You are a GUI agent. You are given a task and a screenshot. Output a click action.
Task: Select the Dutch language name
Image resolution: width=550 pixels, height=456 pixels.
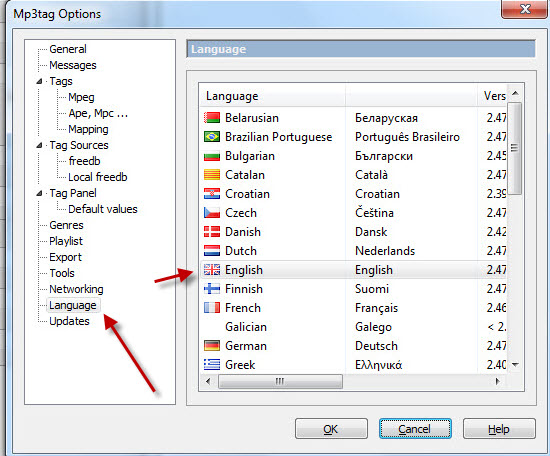coord(241,250)
